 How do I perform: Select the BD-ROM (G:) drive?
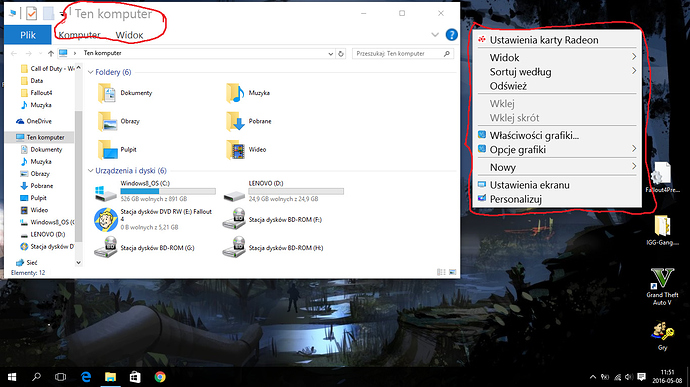pyautogui.click(x=144, y=247)
